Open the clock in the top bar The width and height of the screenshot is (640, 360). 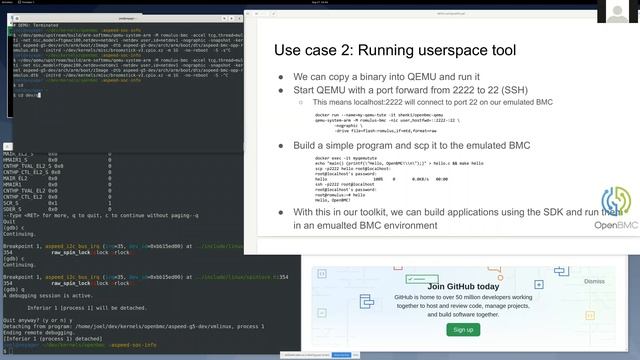click(320, 2)
